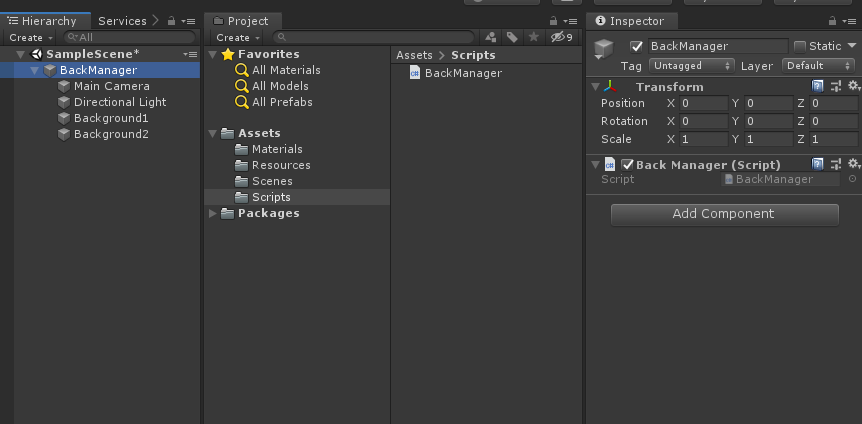Screen dimensions: 862x424
Task: Click Assets in the breadcrumb path
Action: pos(414,55)
